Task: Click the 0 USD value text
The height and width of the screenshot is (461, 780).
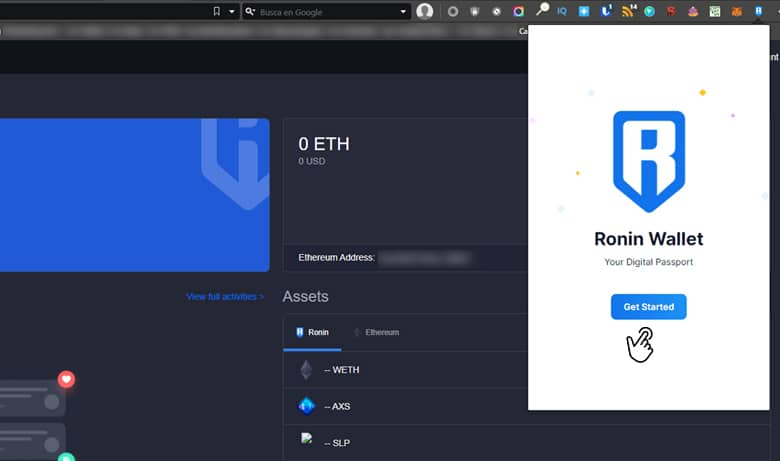Action: [x=312, y=161]
